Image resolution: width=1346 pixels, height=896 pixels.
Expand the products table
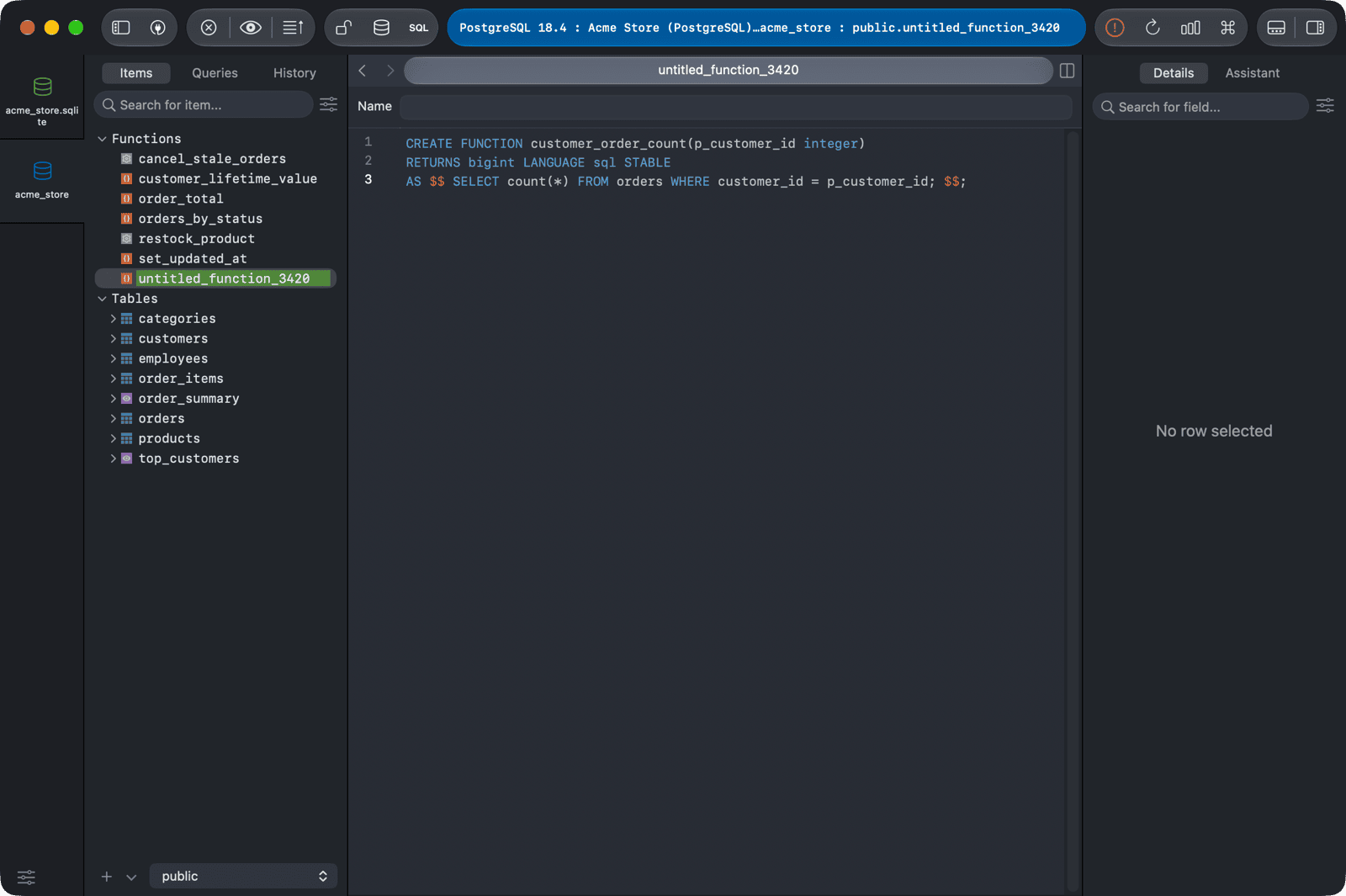(113, 439)
